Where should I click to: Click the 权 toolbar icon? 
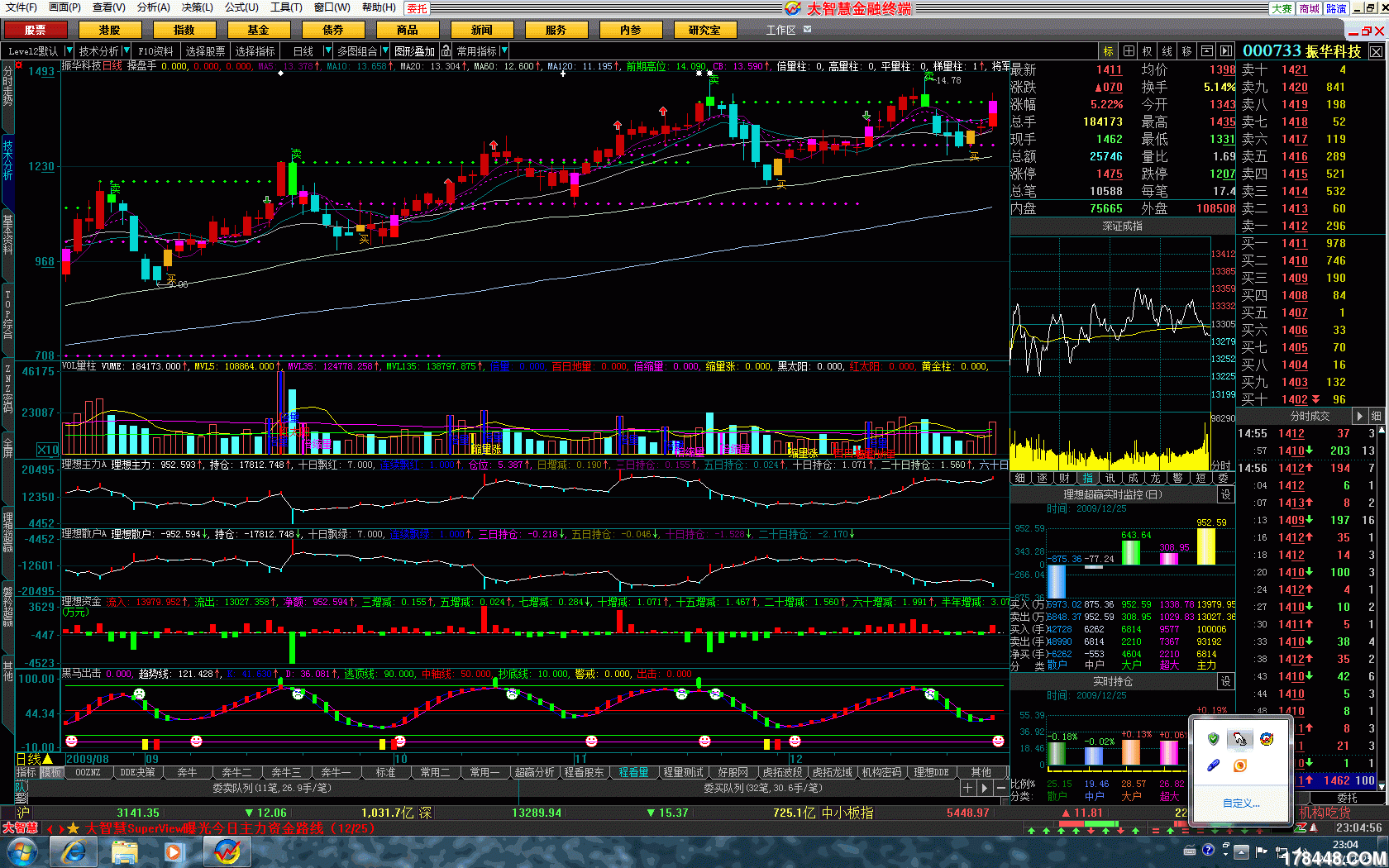click(x=1148, y=51)
